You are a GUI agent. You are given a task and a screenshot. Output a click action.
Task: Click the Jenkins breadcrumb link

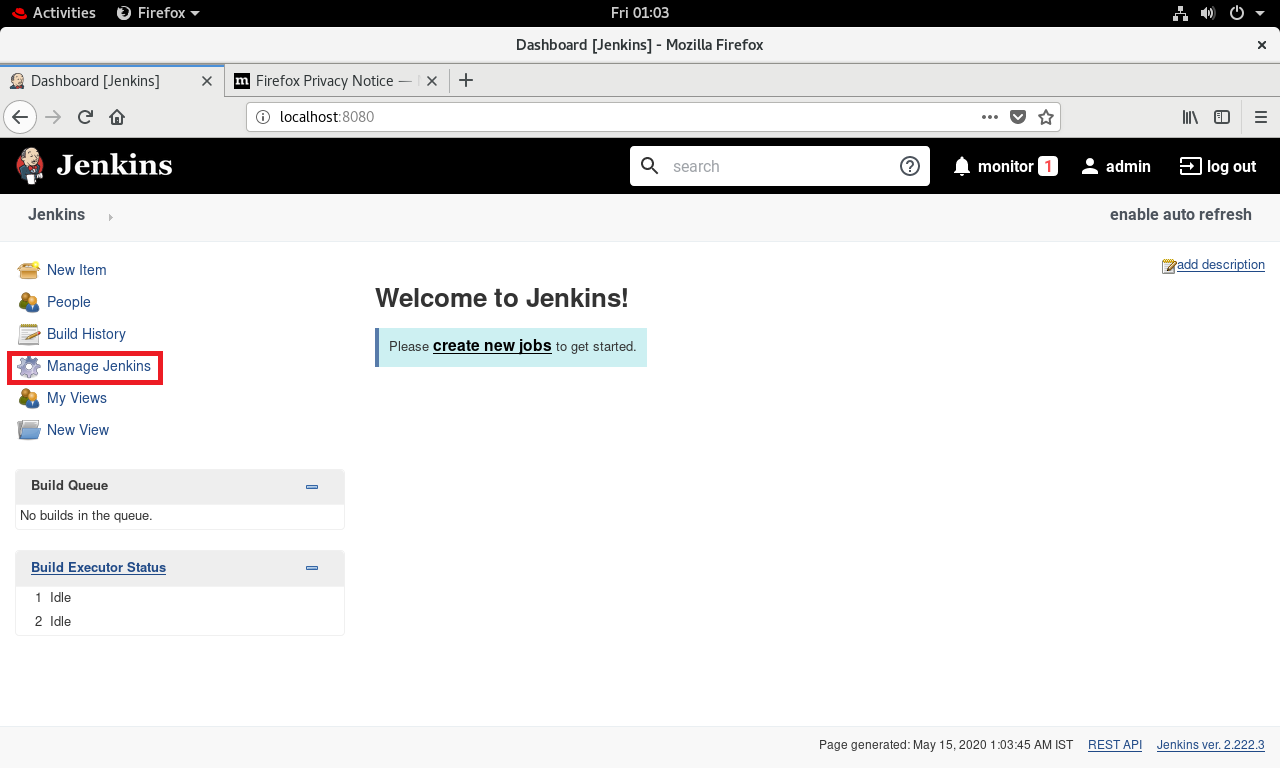click(57, 215)
